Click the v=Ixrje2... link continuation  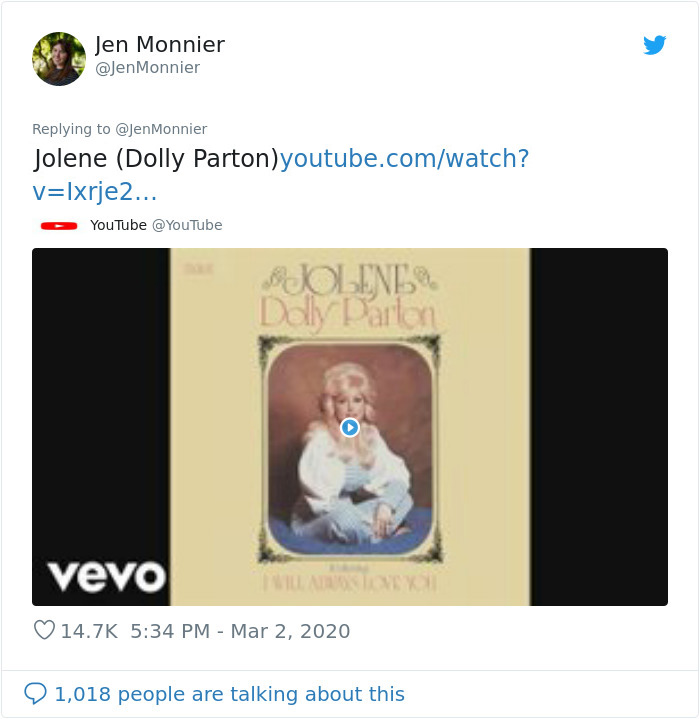tap(95, 191)
